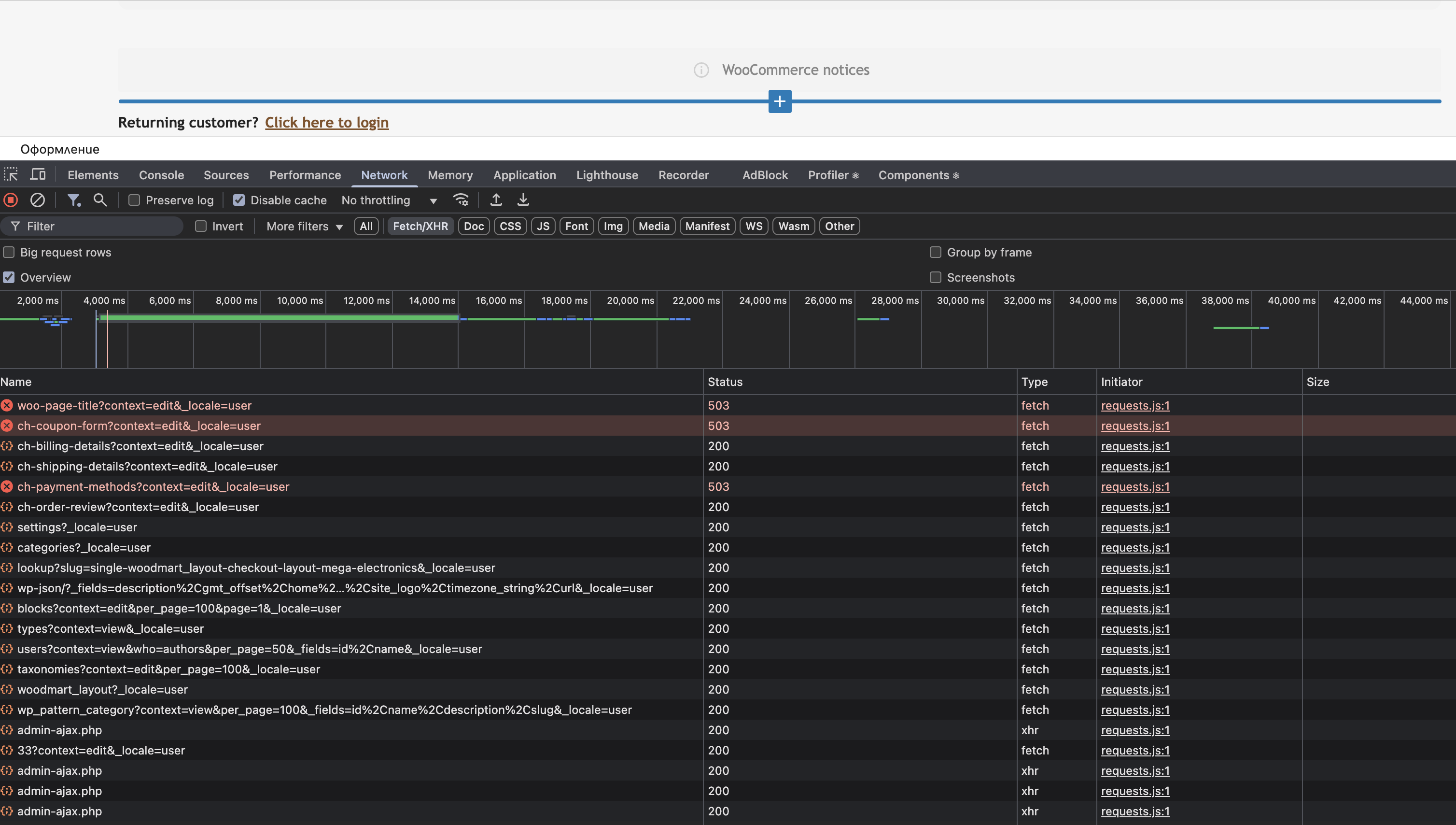Expand the More filters dropdown
1456x825 pixels.
coord(304,226)
